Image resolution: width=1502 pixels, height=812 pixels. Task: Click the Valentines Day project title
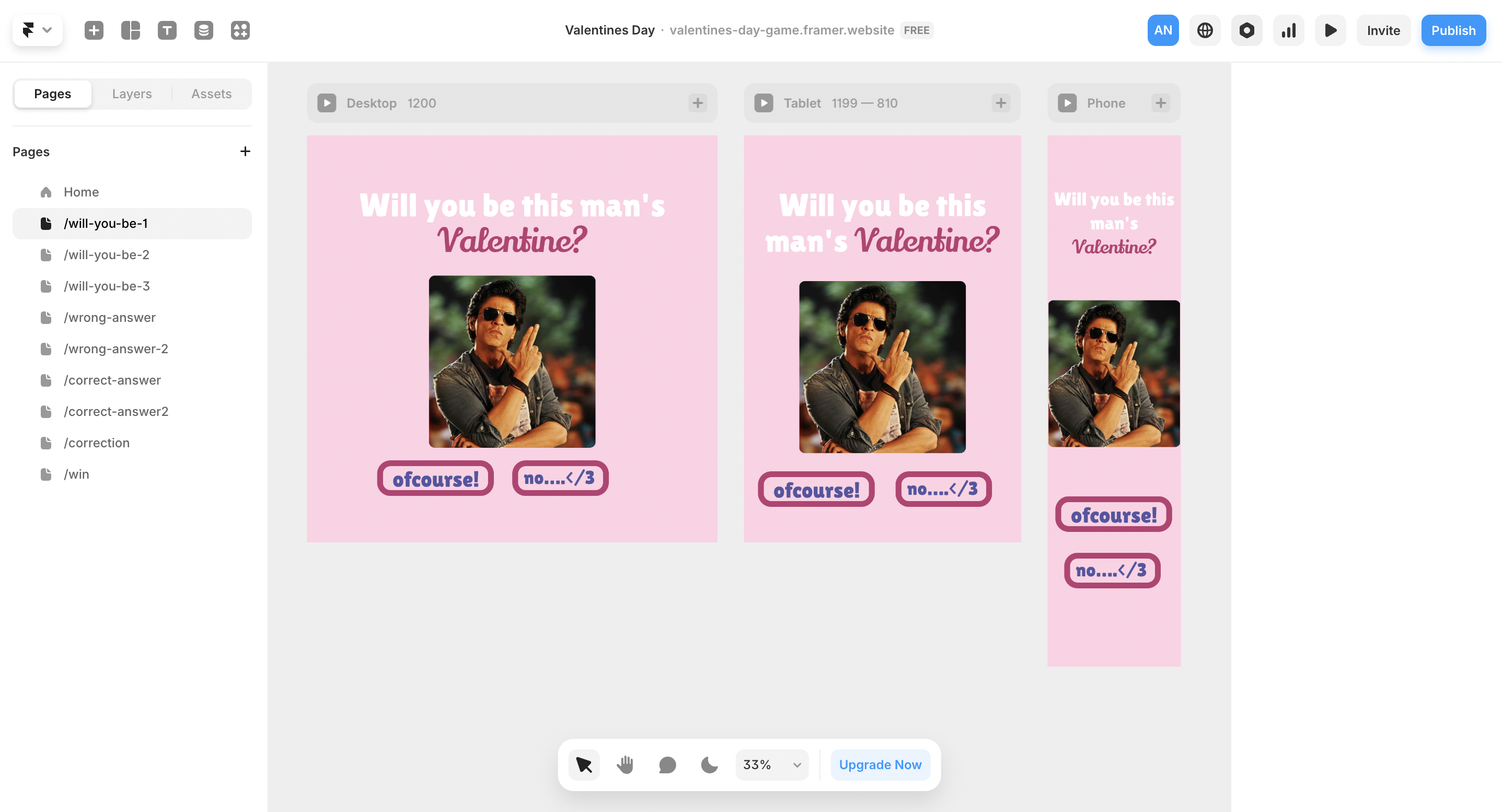(x=609, y=30)
